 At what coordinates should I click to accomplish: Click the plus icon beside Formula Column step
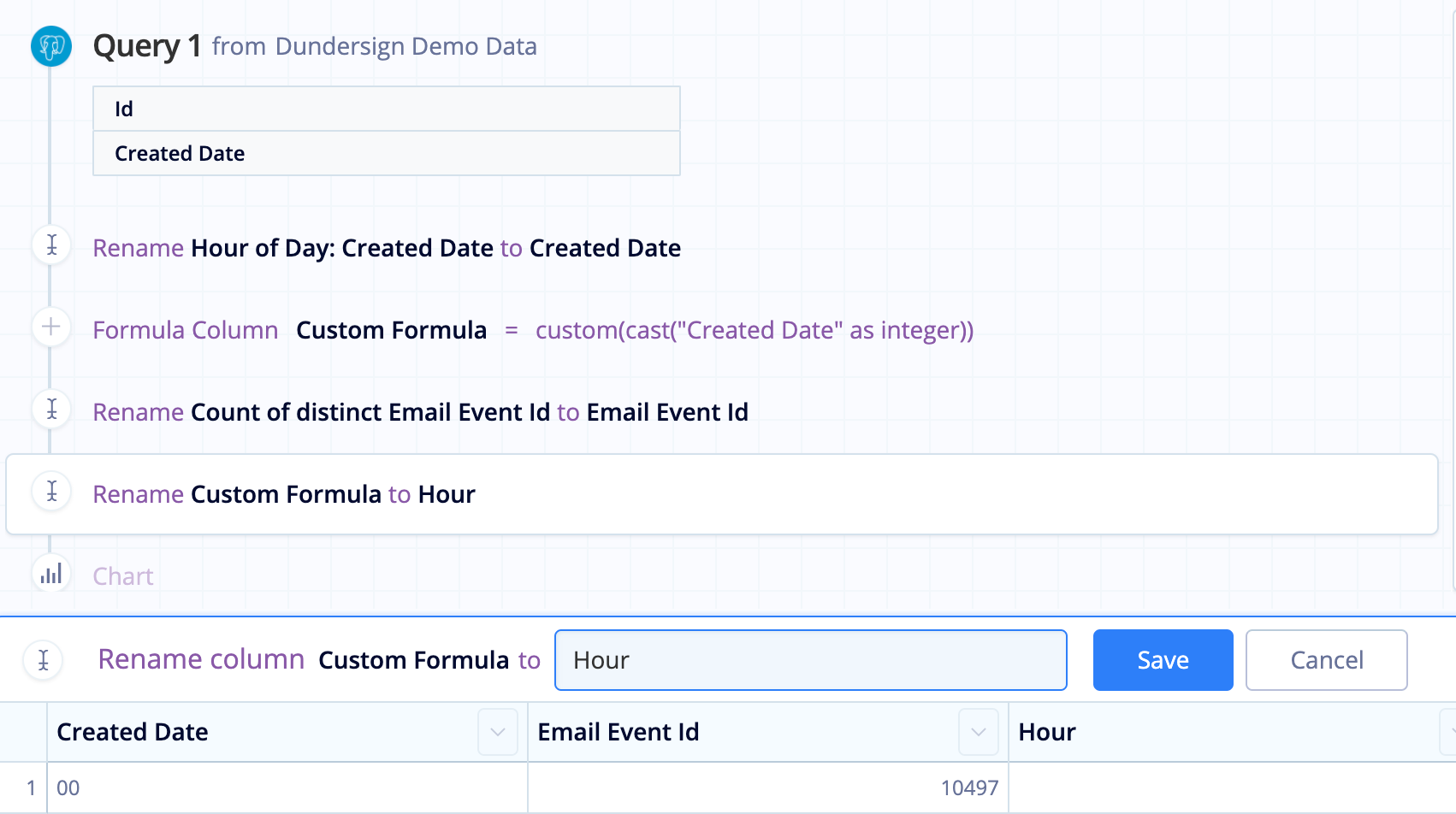[x=51, y=327]
